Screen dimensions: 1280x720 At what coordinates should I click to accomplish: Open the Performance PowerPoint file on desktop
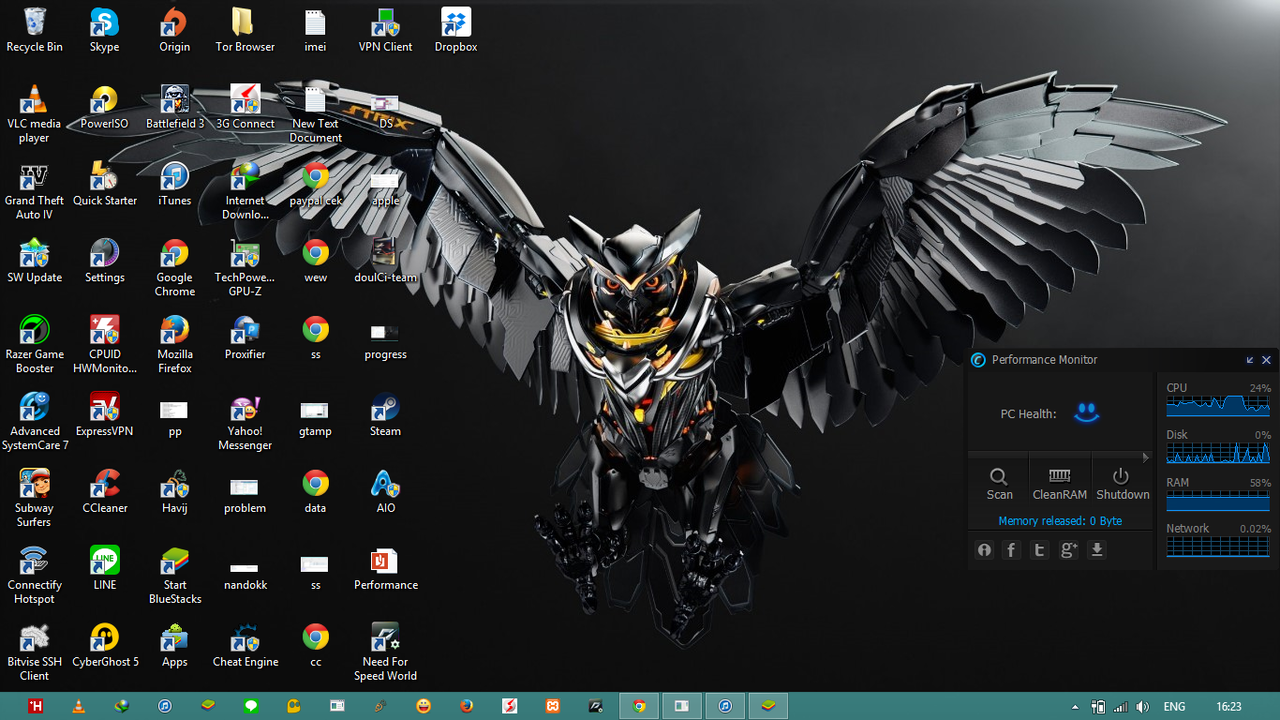click(385, 569)
